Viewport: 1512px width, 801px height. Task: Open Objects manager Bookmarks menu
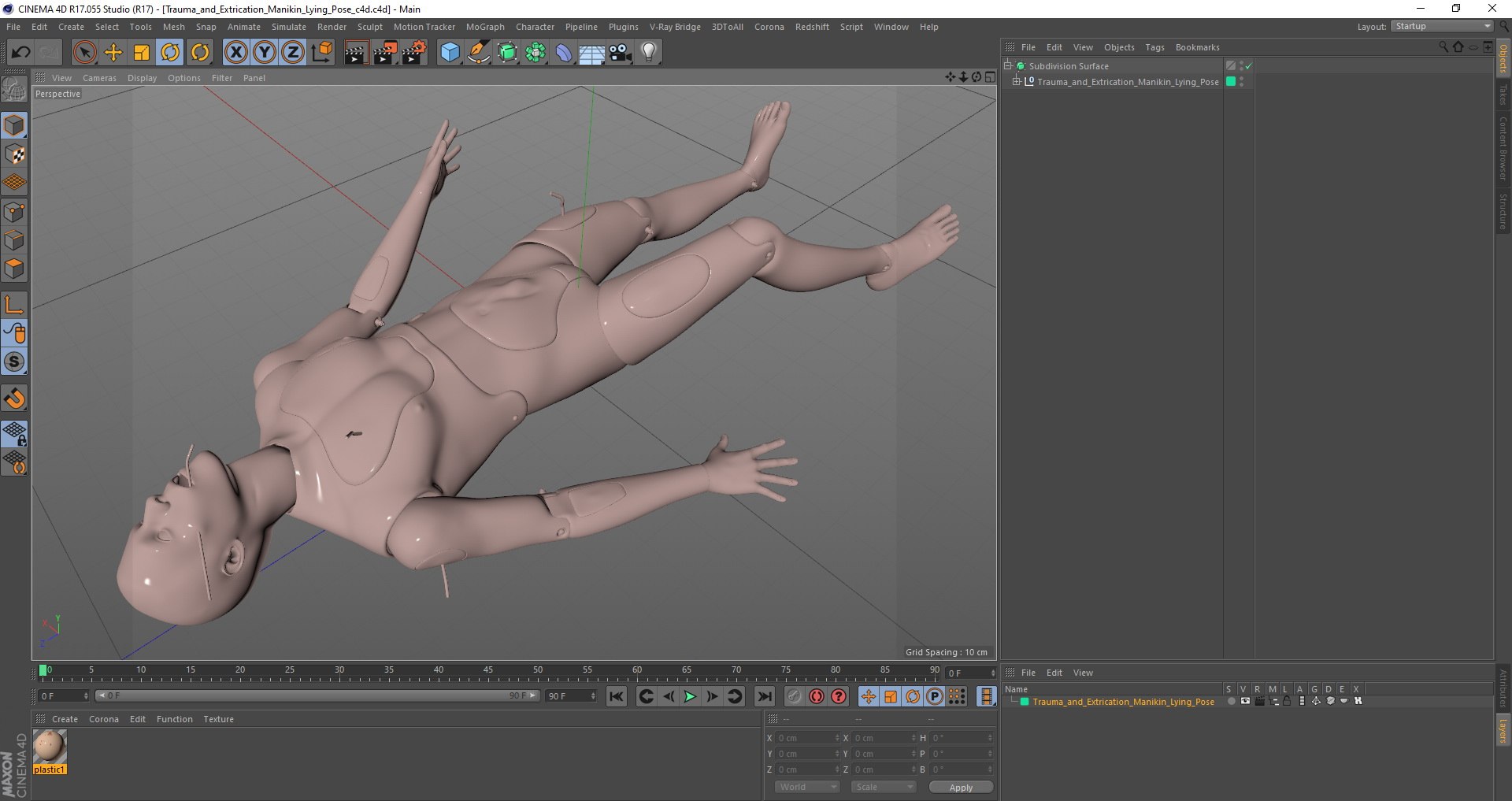point(1197,47)
